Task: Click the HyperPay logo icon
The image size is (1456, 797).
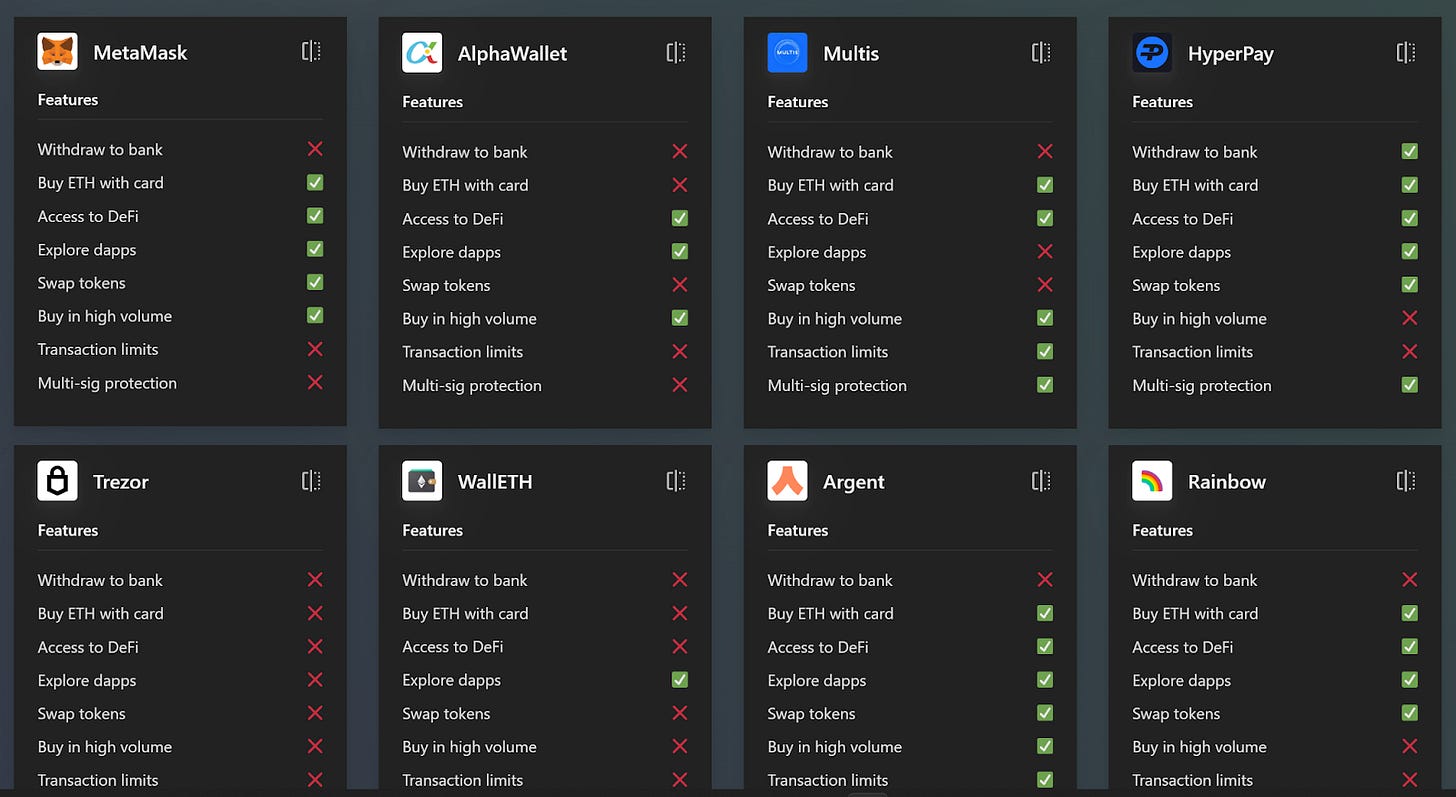Action: (x=1152, y=53)
